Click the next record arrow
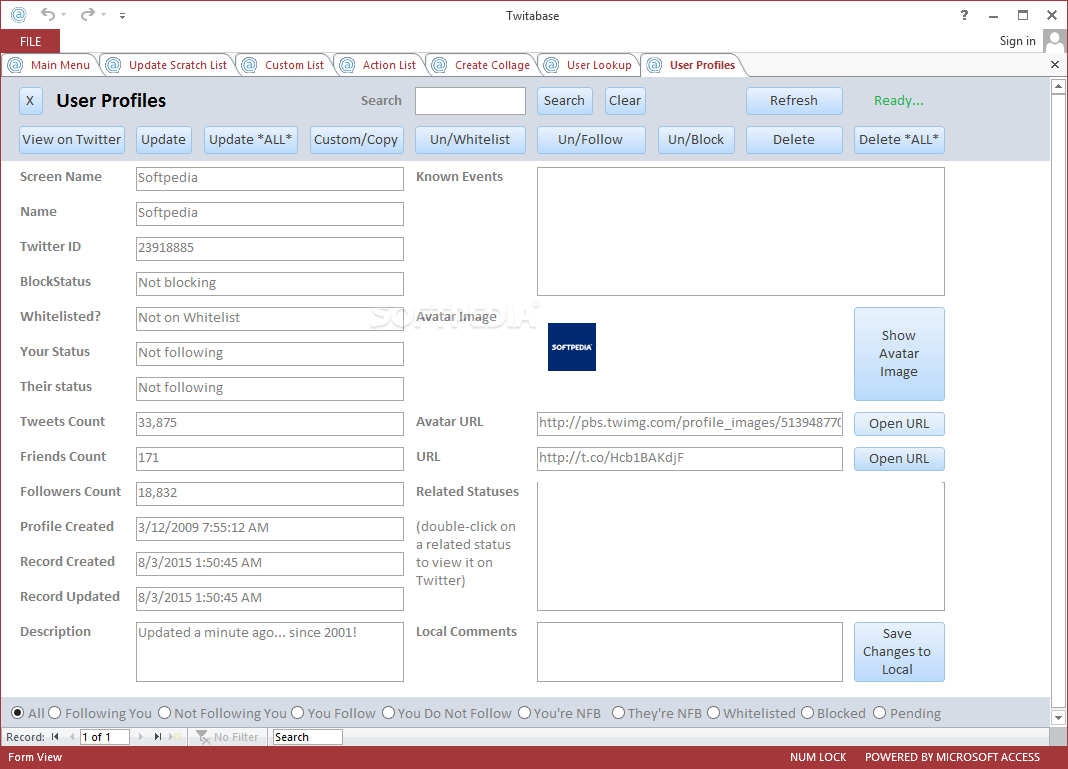Viewport: 1068px width, 769px height. click(141, 736)
